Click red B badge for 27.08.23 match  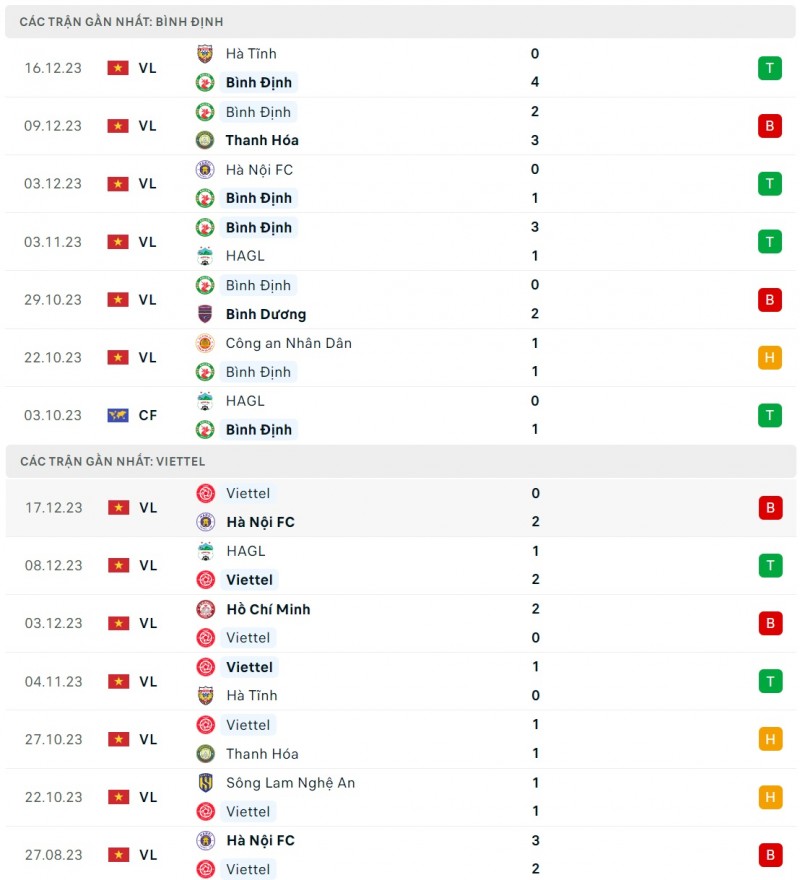(x=769, y=855)
